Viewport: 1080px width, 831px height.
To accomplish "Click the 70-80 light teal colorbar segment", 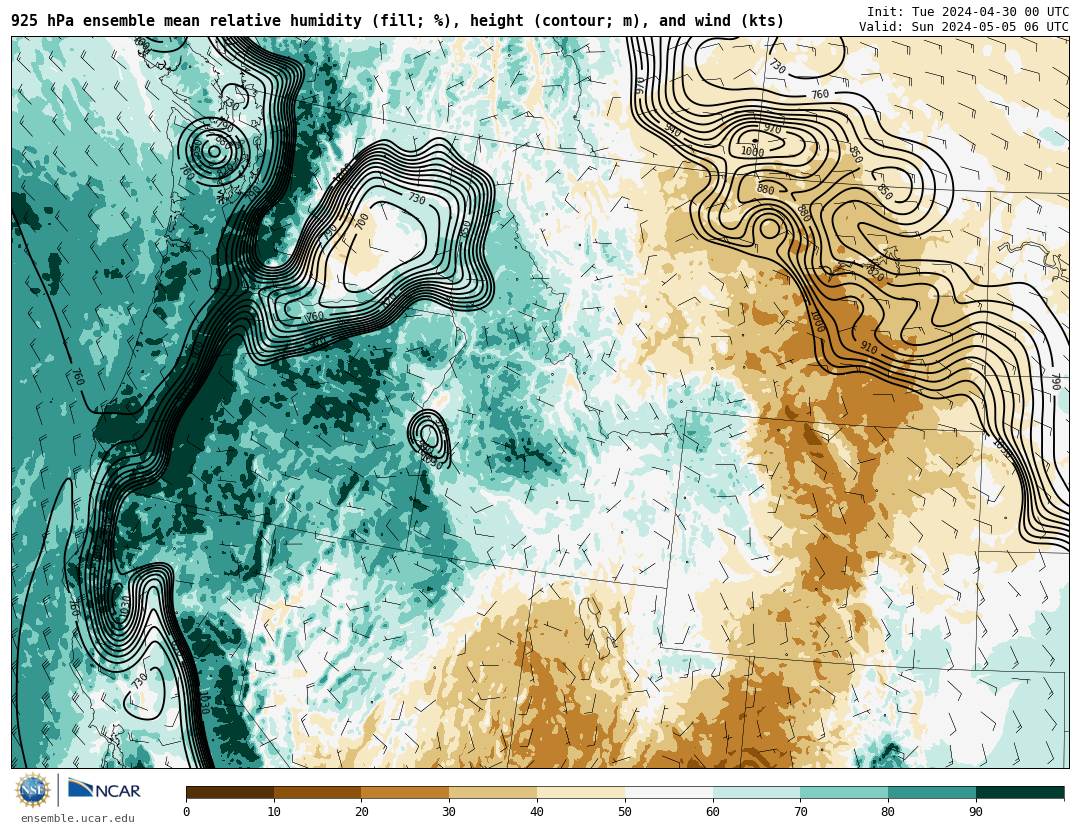I will point(844,792).
